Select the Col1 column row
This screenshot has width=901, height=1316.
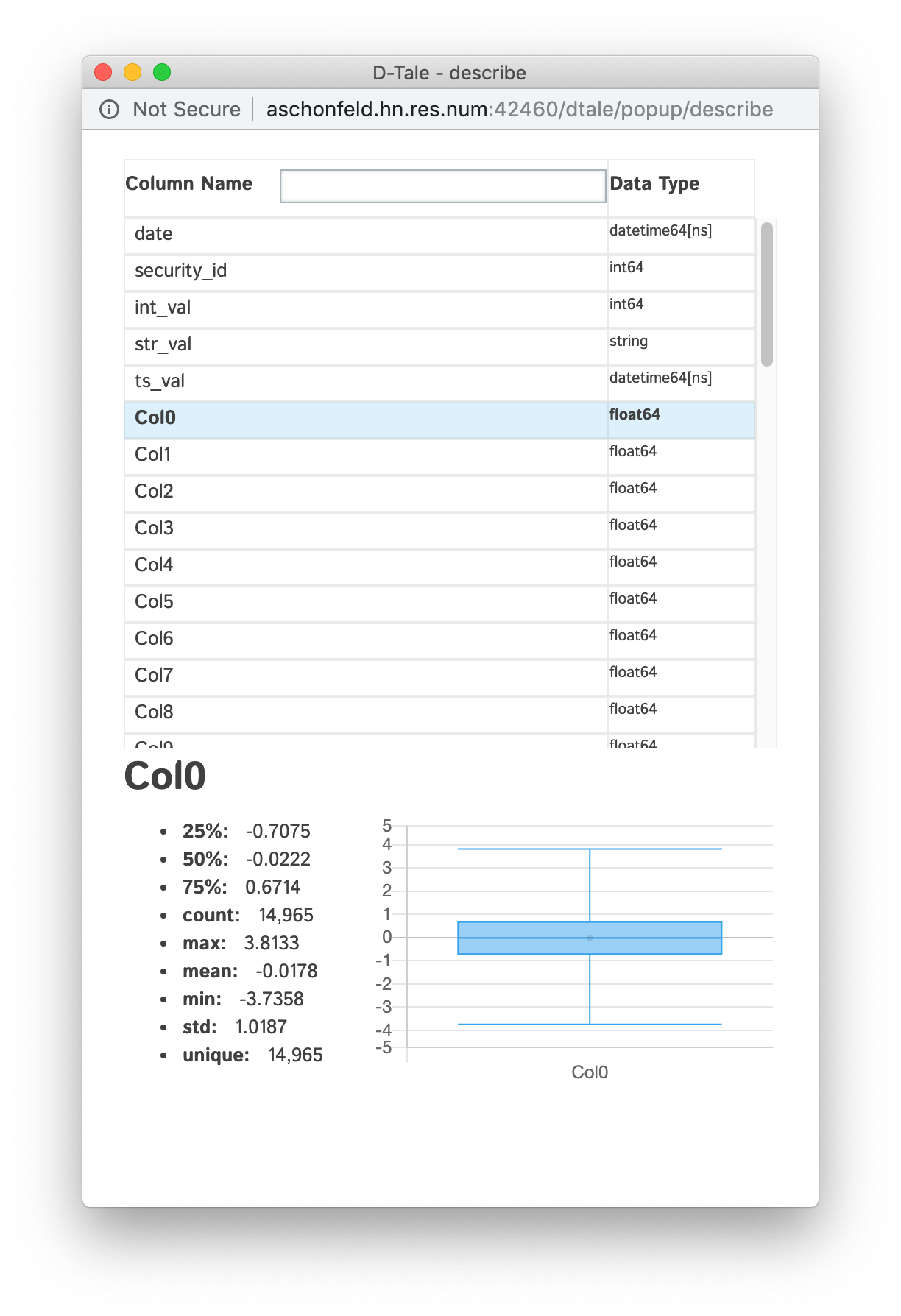click(365, 456)
